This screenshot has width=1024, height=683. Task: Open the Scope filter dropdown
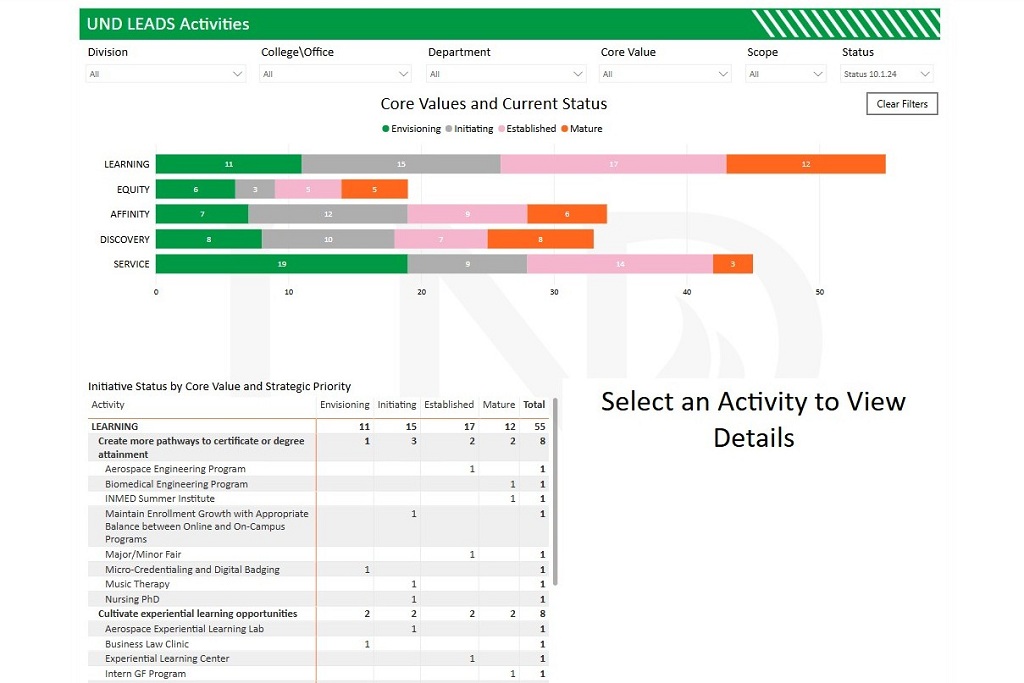click(785, 73)
